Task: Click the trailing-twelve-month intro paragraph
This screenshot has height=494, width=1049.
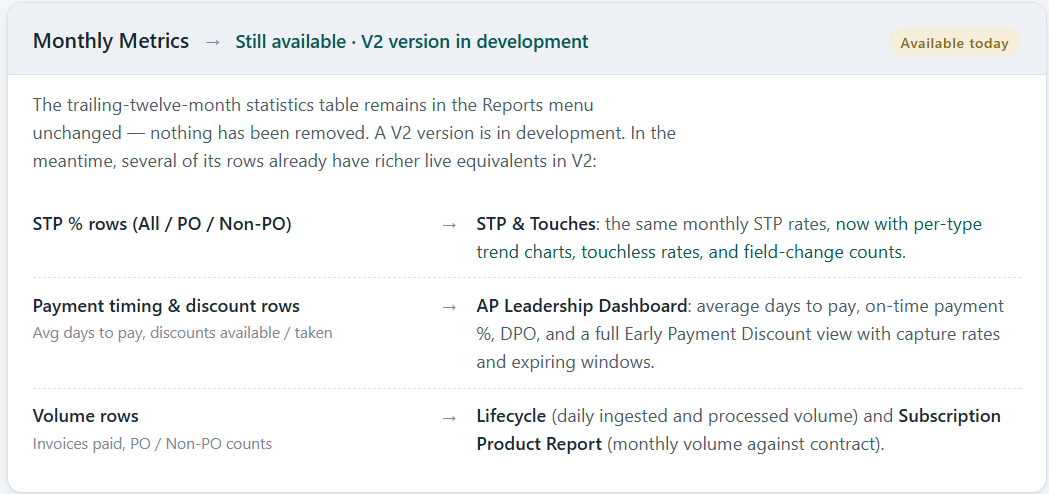Action: click(x=354, y=133)
